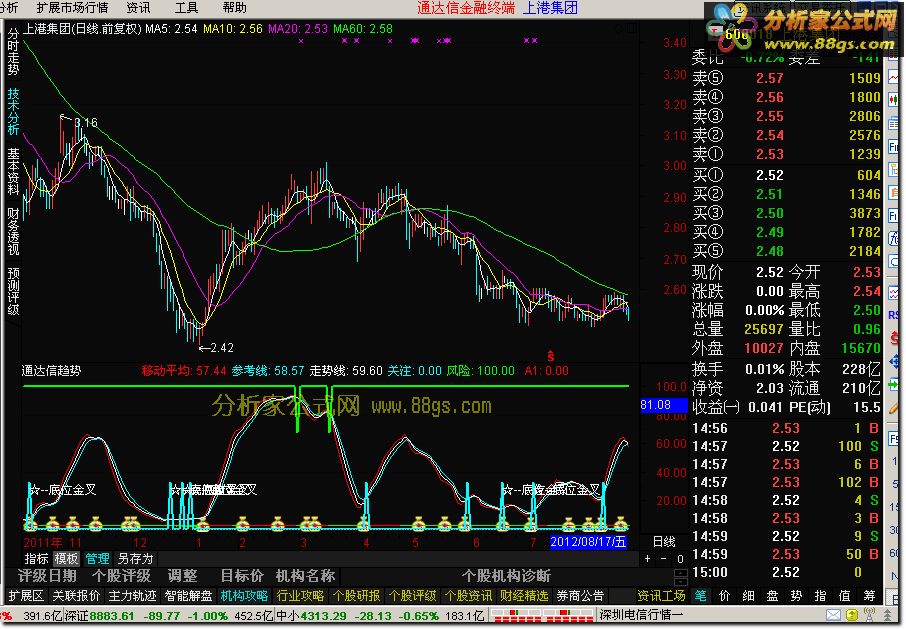Click the 个股机构诊断 header
This screenshot has width=906, height=629.
pyautogui.click(x=506, y=576)
